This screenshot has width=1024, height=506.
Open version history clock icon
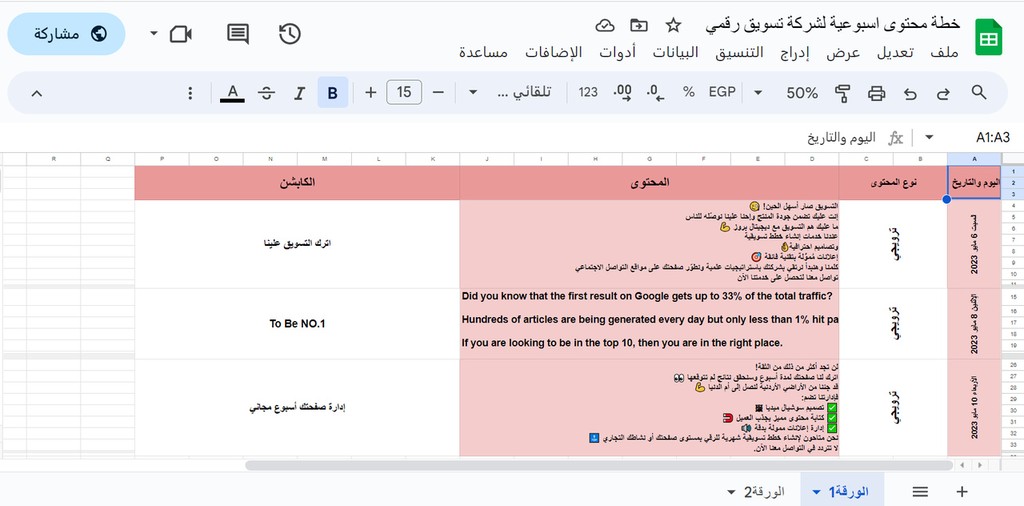[x=289, y=34]
